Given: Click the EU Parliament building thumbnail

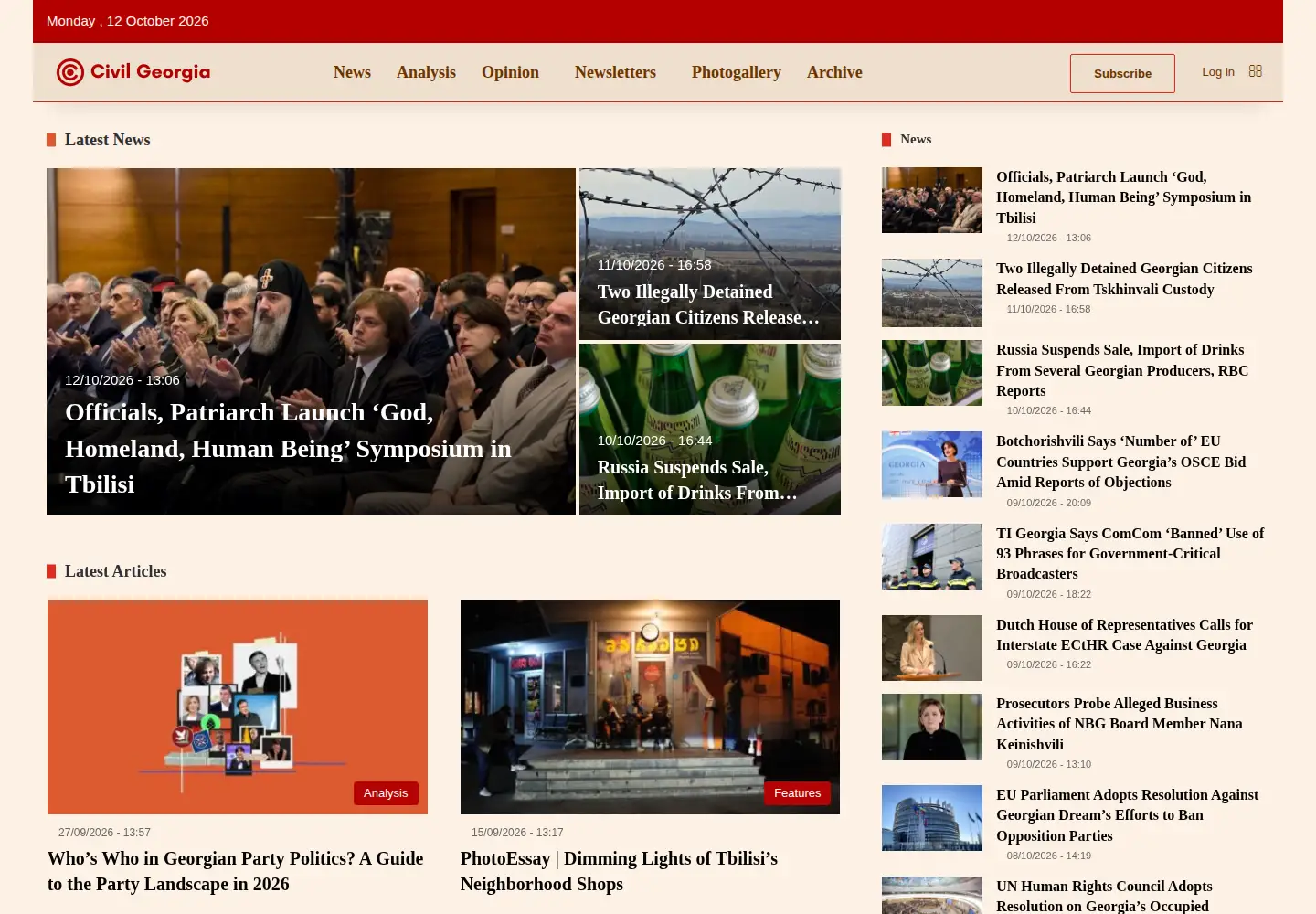Looking at the screenshot, I should (932, 818).
